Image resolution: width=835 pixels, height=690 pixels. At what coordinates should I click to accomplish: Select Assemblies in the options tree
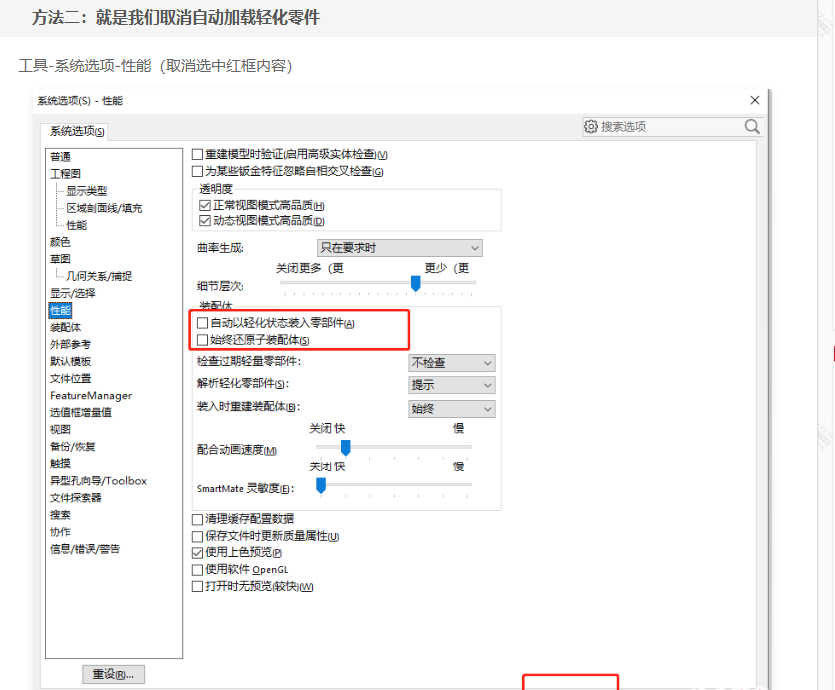[x=66, y=327]
